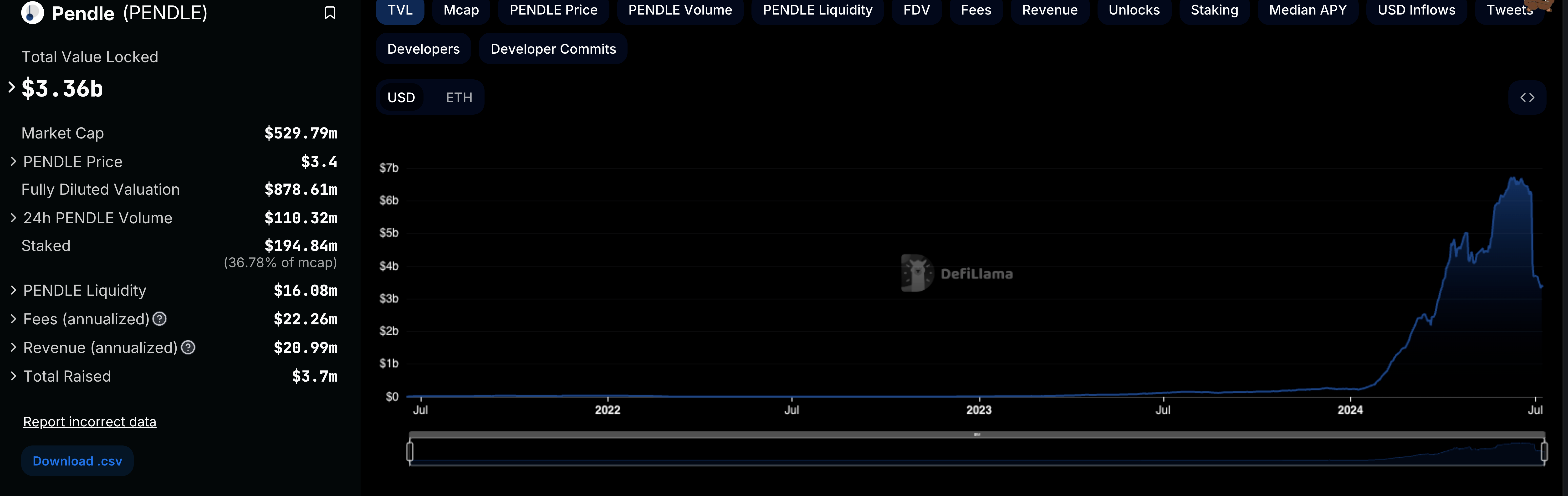
Task: Toggle the USD Inflows chart series
Action: pyautogui.click(x=1416, y=10)
